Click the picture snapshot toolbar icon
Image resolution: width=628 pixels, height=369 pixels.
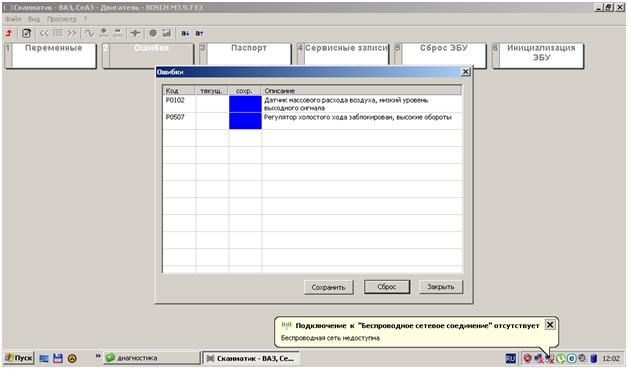tap(167, 33)
